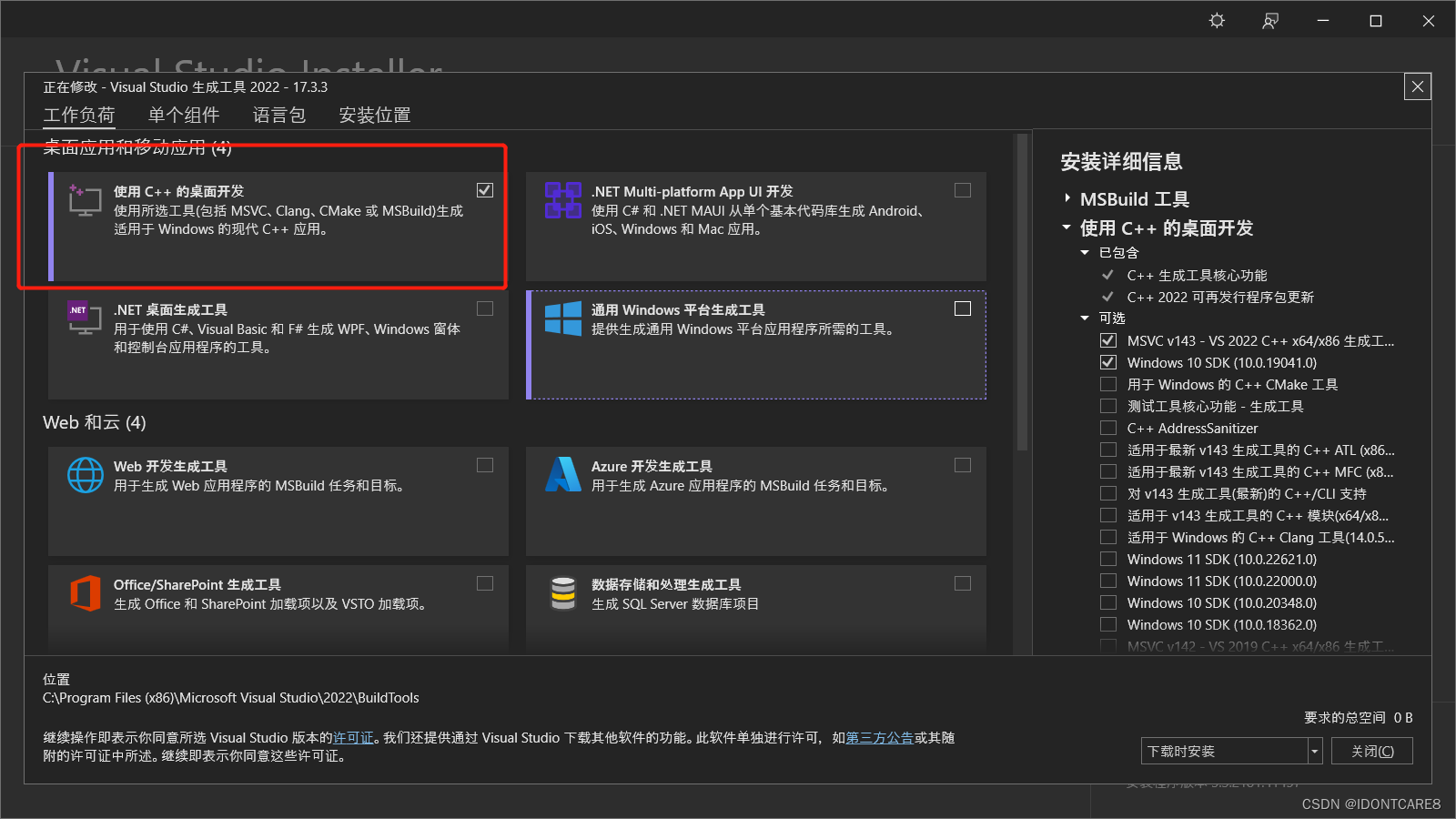1456x819 pixels.
Task: Open the 第三方公告 link
Action: tap(879, 737)
